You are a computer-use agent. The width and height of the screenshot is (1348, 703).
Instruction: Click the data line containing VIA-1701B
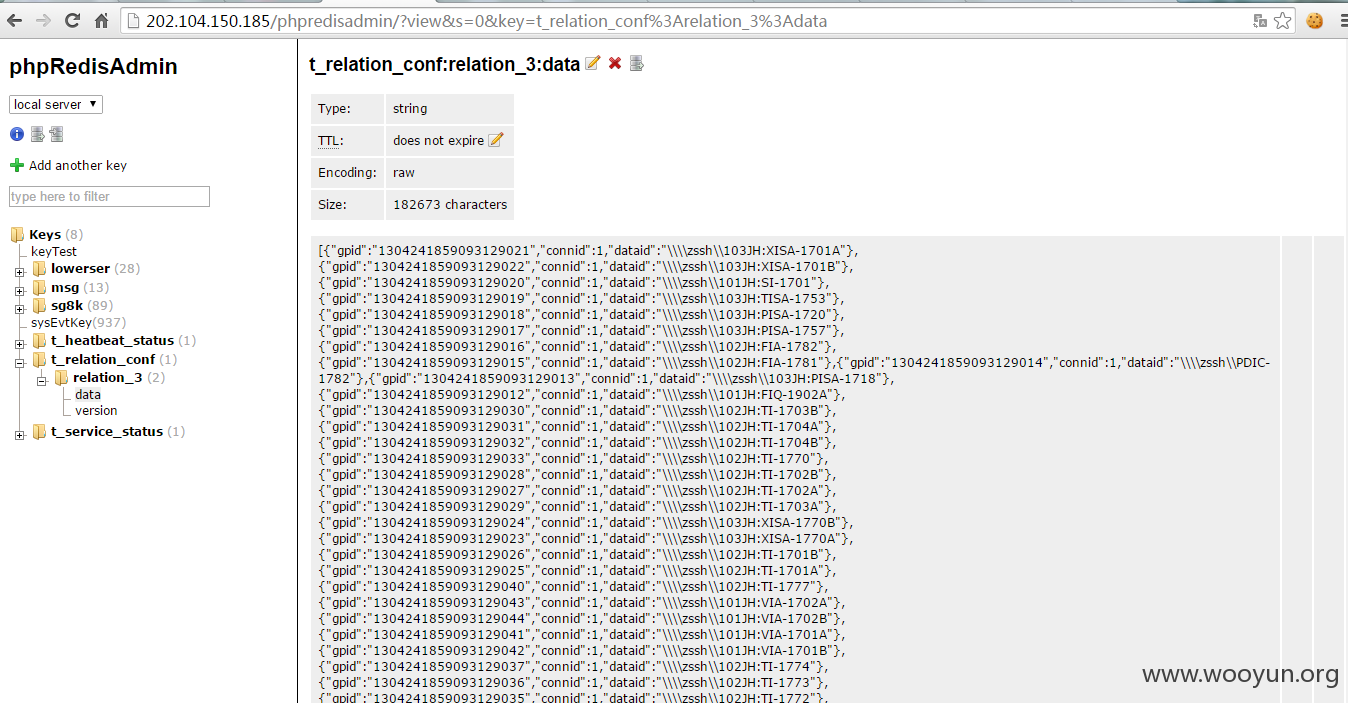[582, 650]
